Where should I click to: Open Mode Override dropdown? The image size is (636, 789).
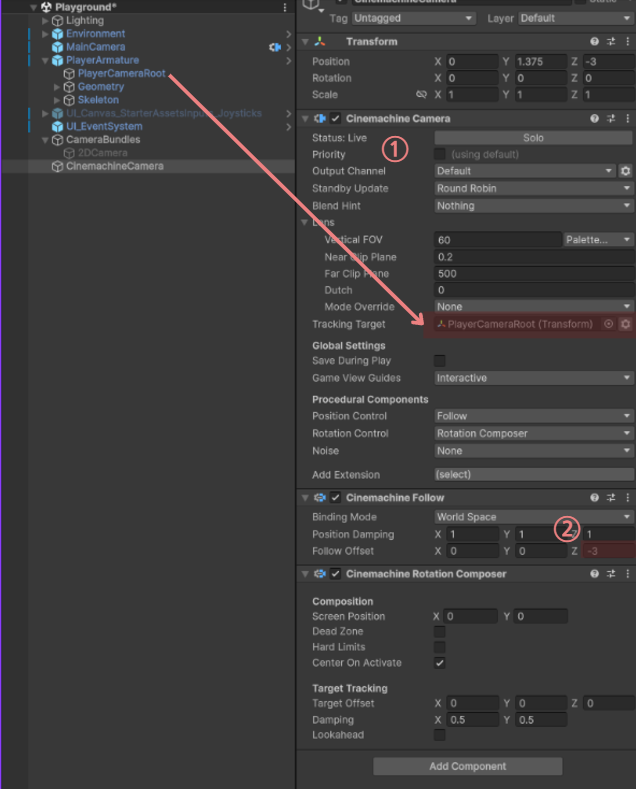coord(534,306)
